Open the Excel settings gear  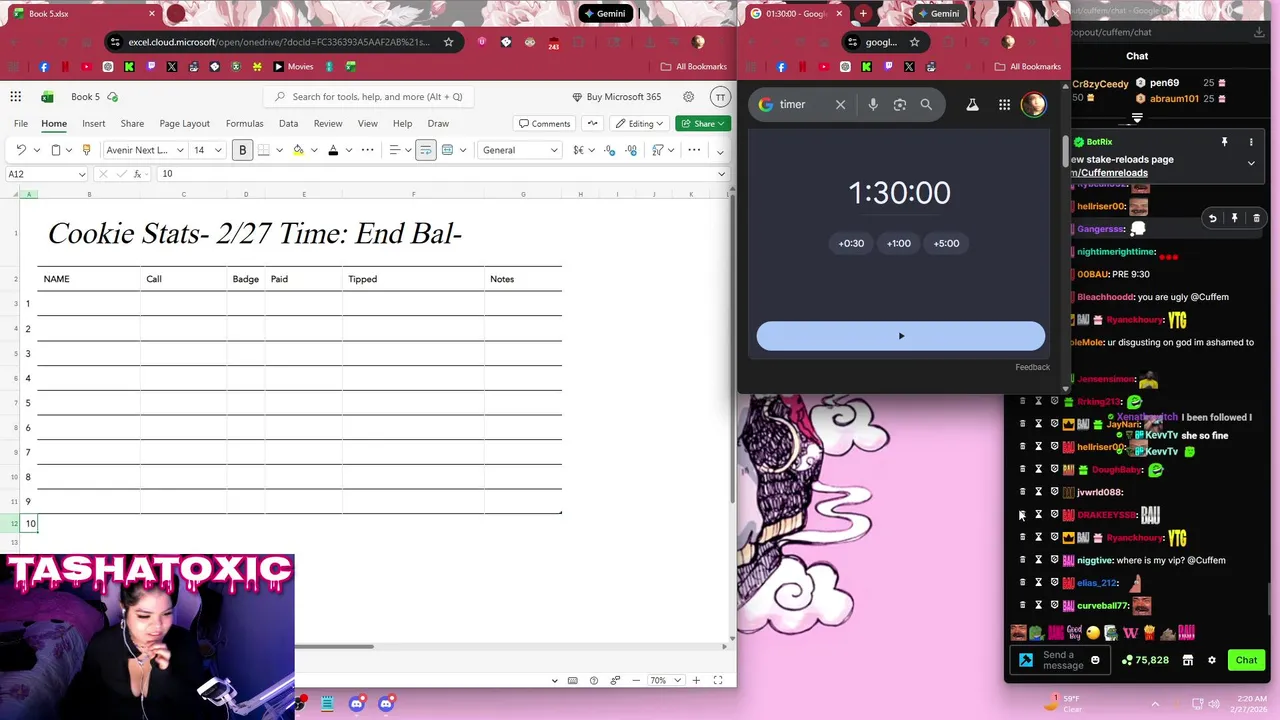tap(688, 97)
